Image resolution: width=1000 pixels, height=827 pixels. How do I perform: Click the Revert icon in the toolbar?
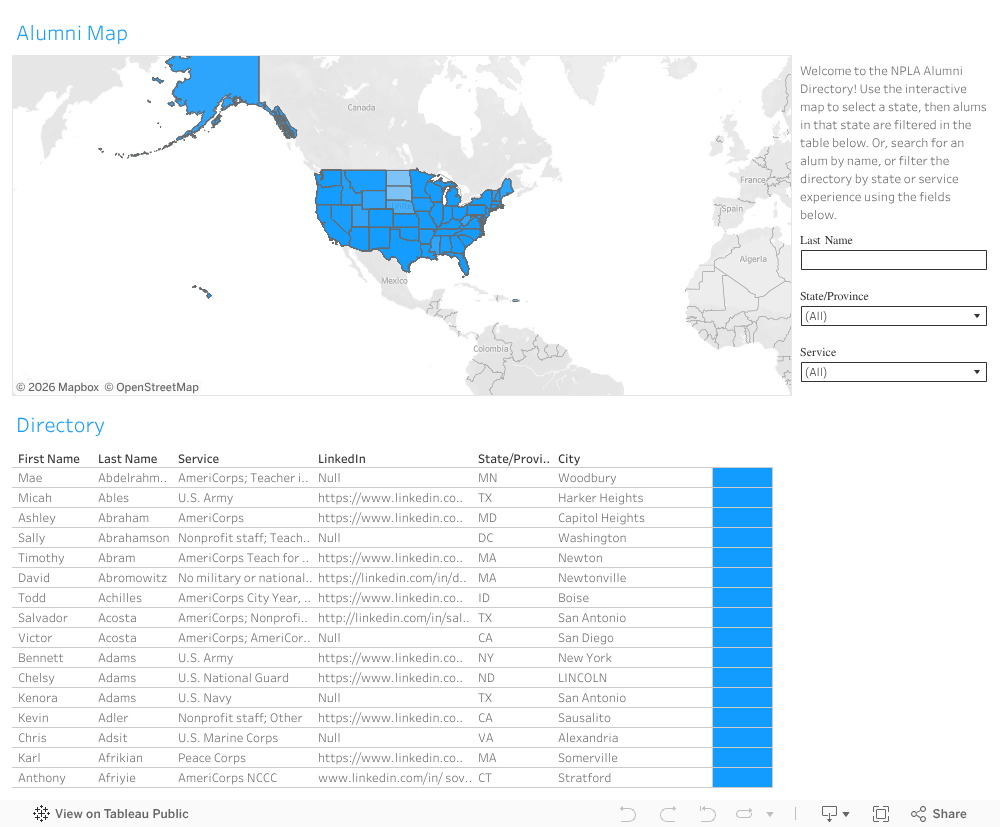pos(707,814)
